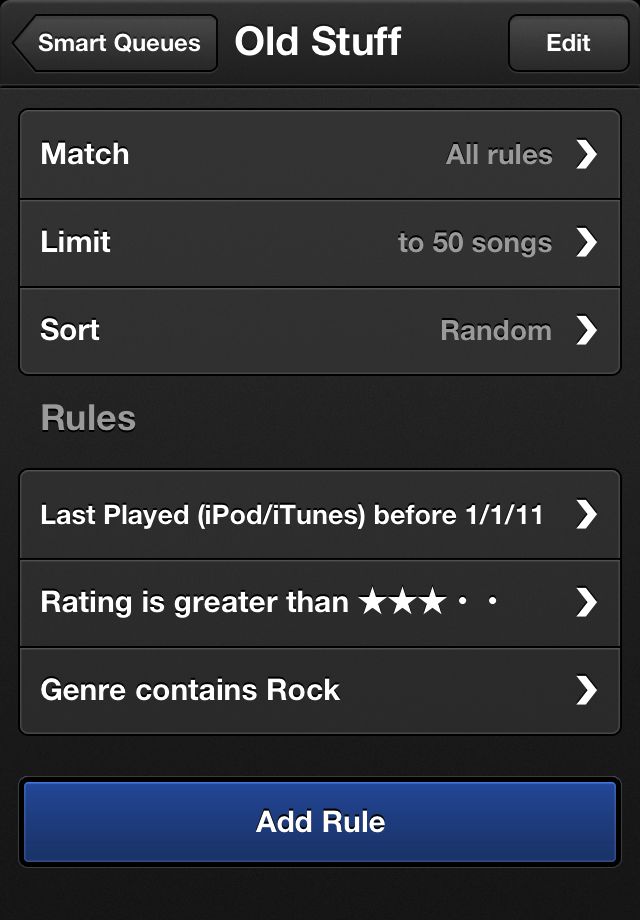Open the Limit setting label
Viewport: 640px width, 920px height.
tap(76, 242)
